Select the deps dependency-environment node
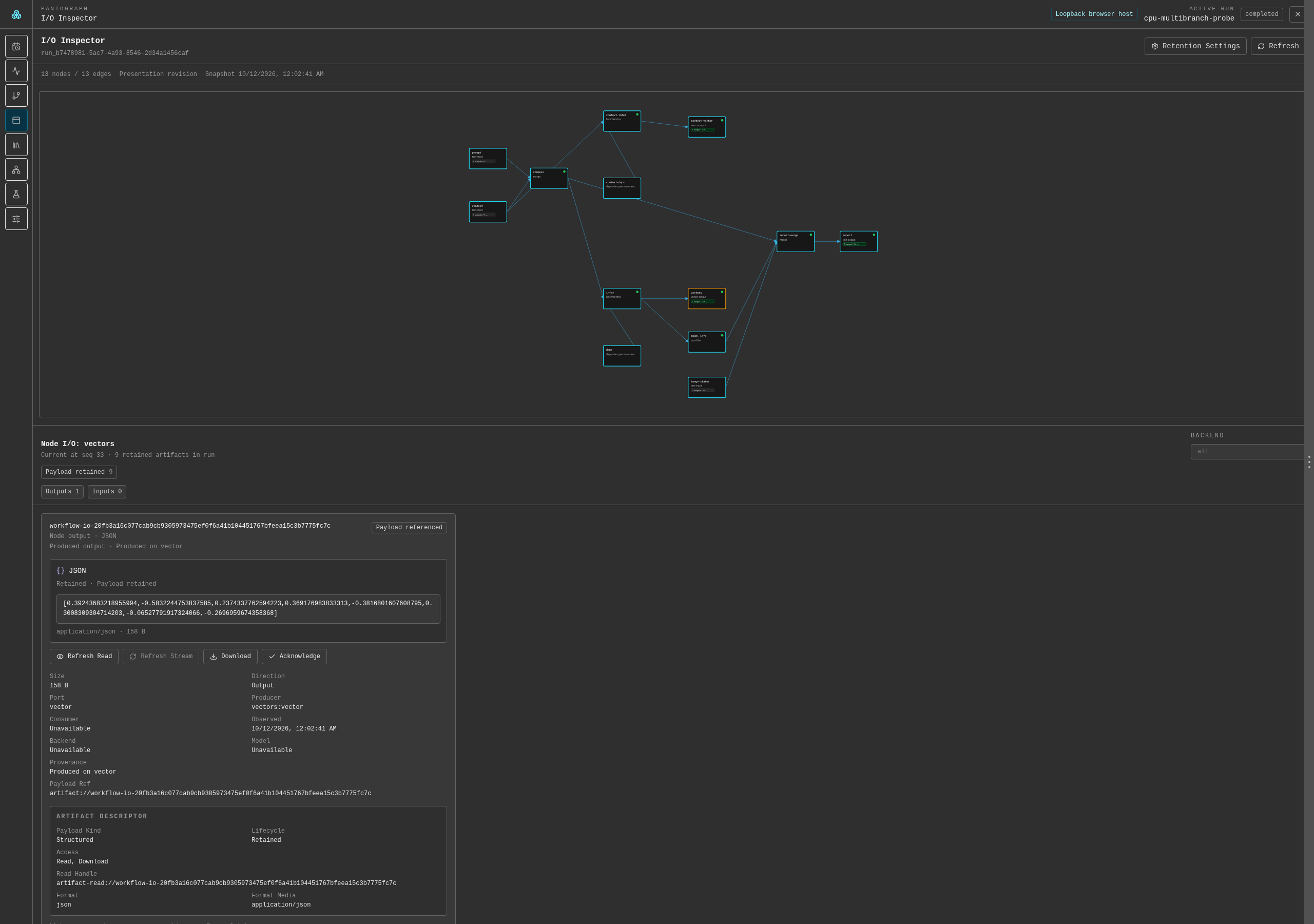 click(x=622, y=356)
